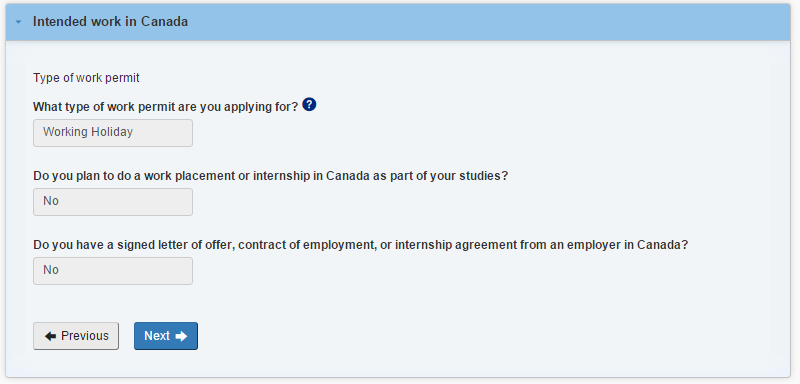The height and width of the screenshot is (384, 800).
Task: Click the blue header bar of the section
Action: click(398, 22)
